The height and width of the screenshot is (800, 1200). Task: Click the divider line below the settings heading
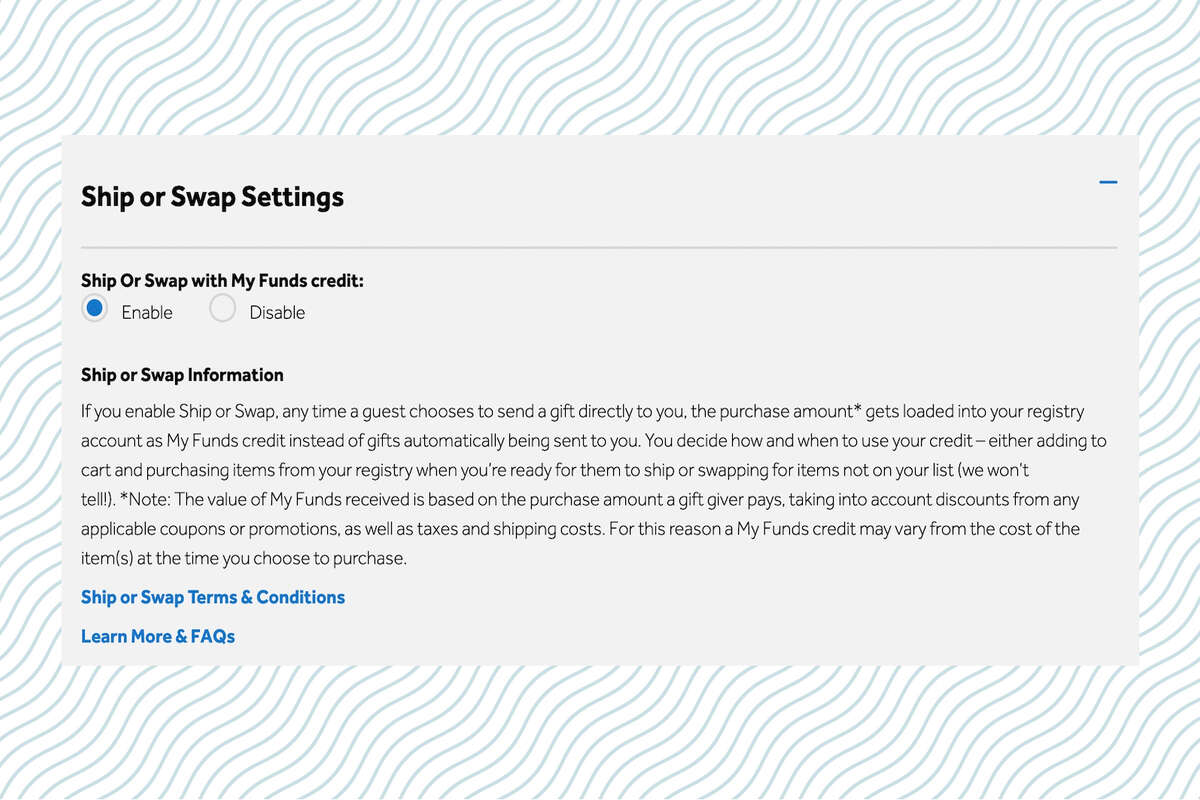pos(599,247)
